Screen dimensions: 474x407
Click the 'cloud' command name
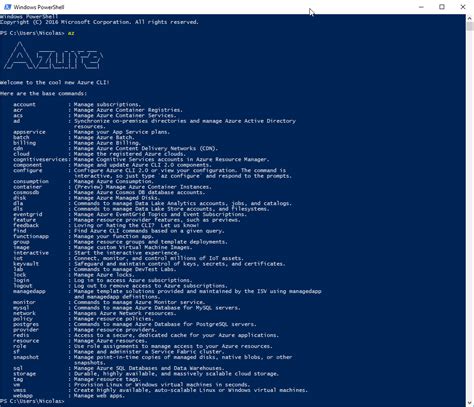point(21,154)
